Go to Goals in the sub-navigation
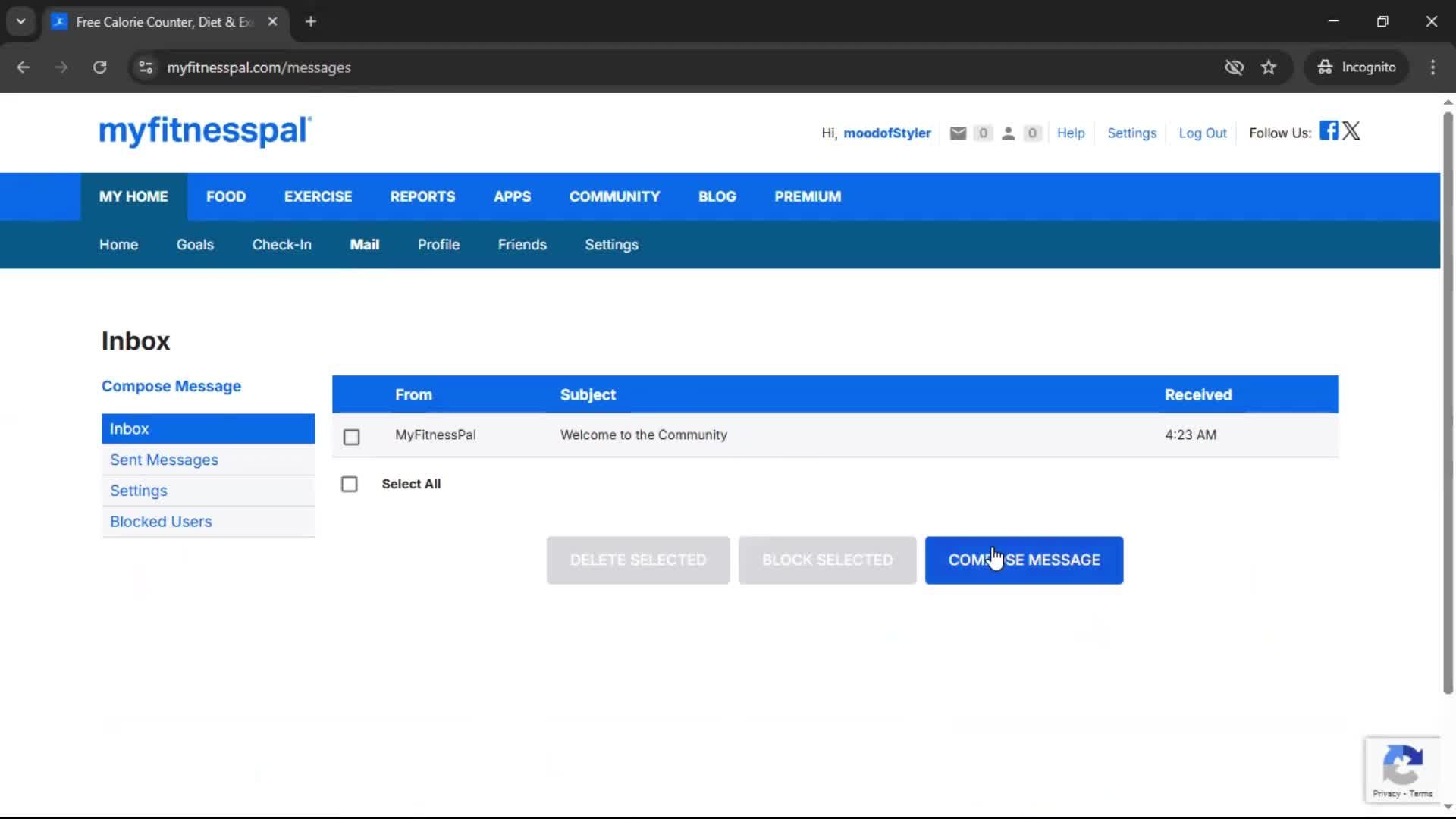The image size is (1456, 819). coord(195,245)
